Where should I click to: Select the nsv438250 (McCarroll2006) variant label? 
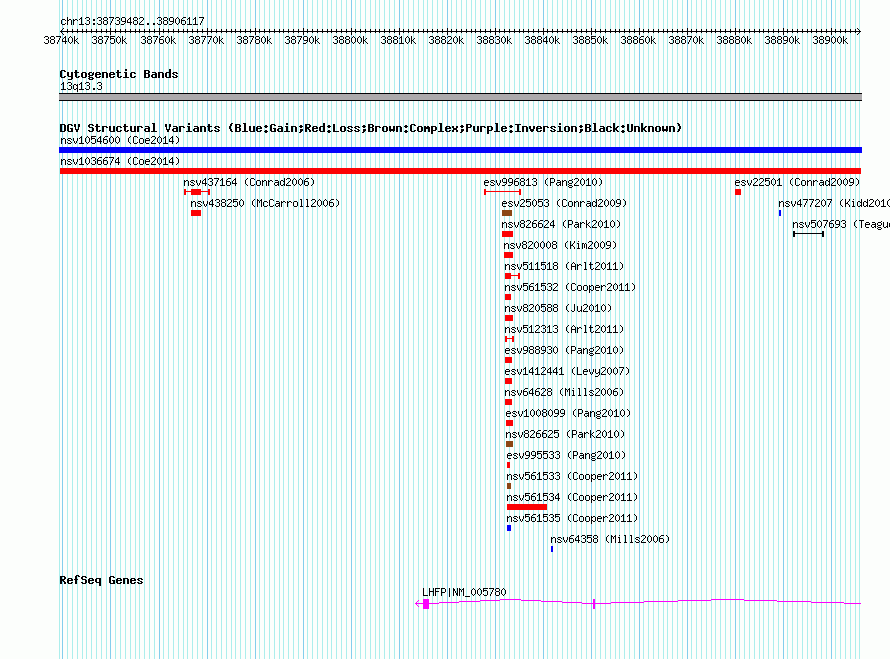(265, 203)
